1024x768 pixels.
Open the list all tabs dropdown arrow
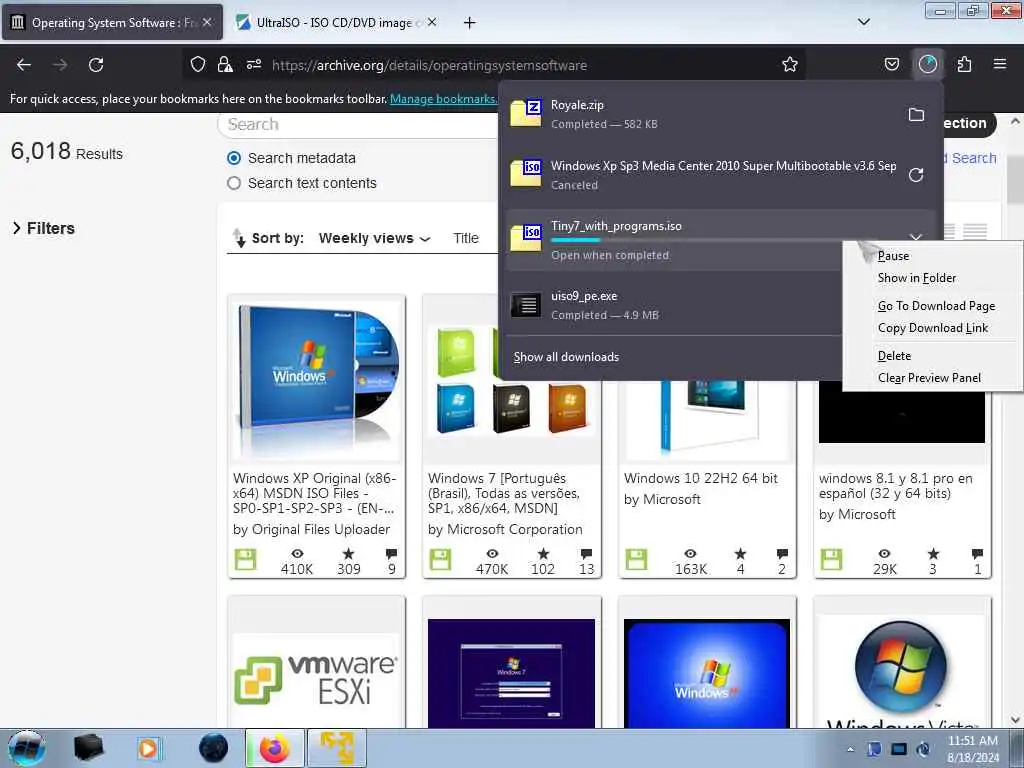point(863,22)
